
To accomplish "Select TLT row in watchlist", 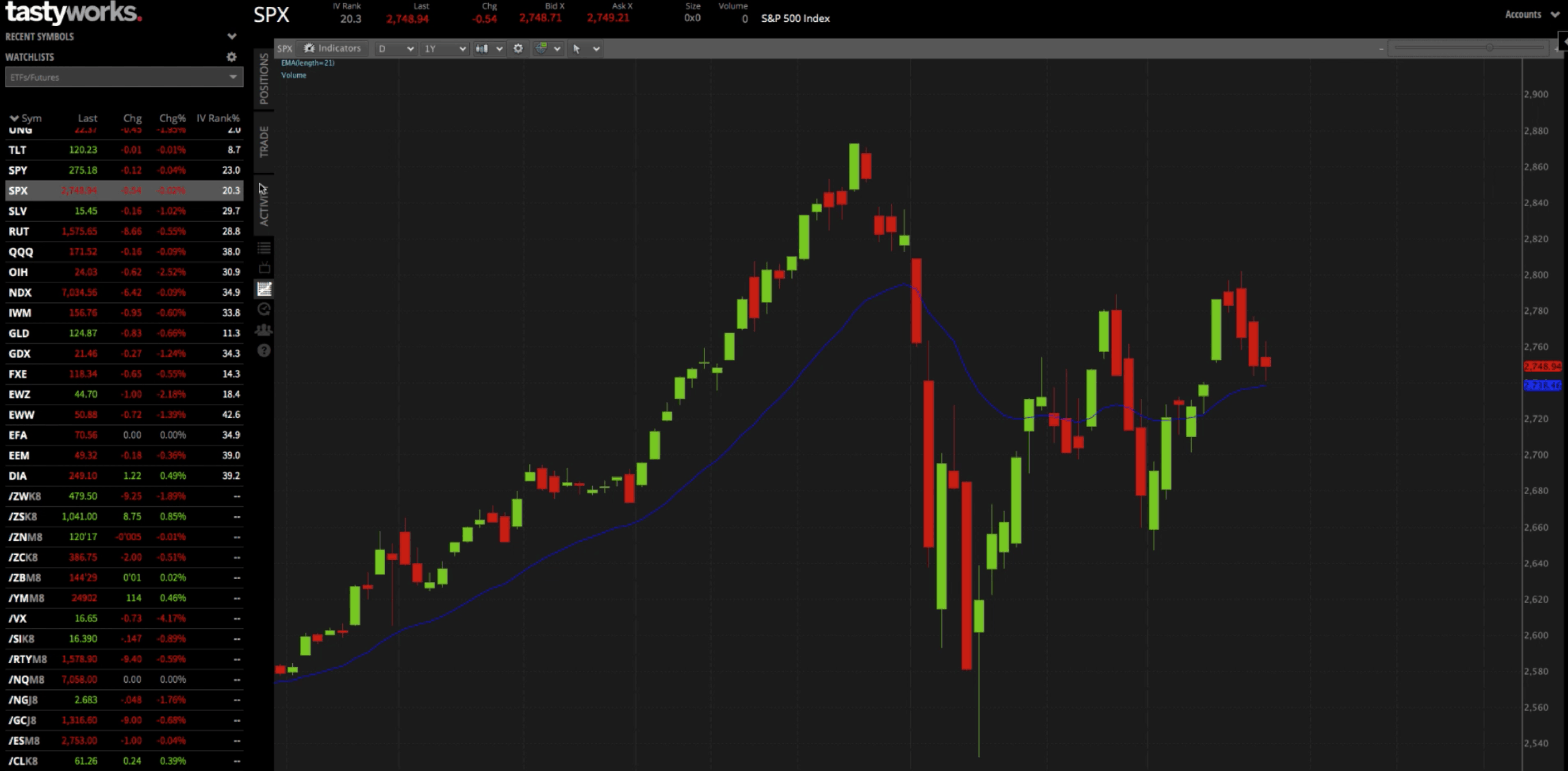I will [124, 150].
